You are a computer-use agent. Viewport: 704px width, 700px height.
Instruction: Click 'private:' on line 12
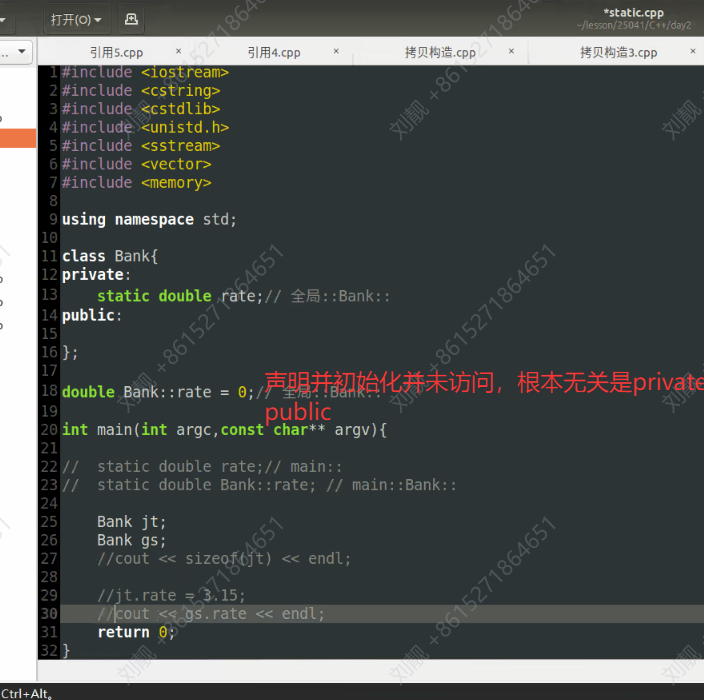pyautogui.click(x=96, y=274)
